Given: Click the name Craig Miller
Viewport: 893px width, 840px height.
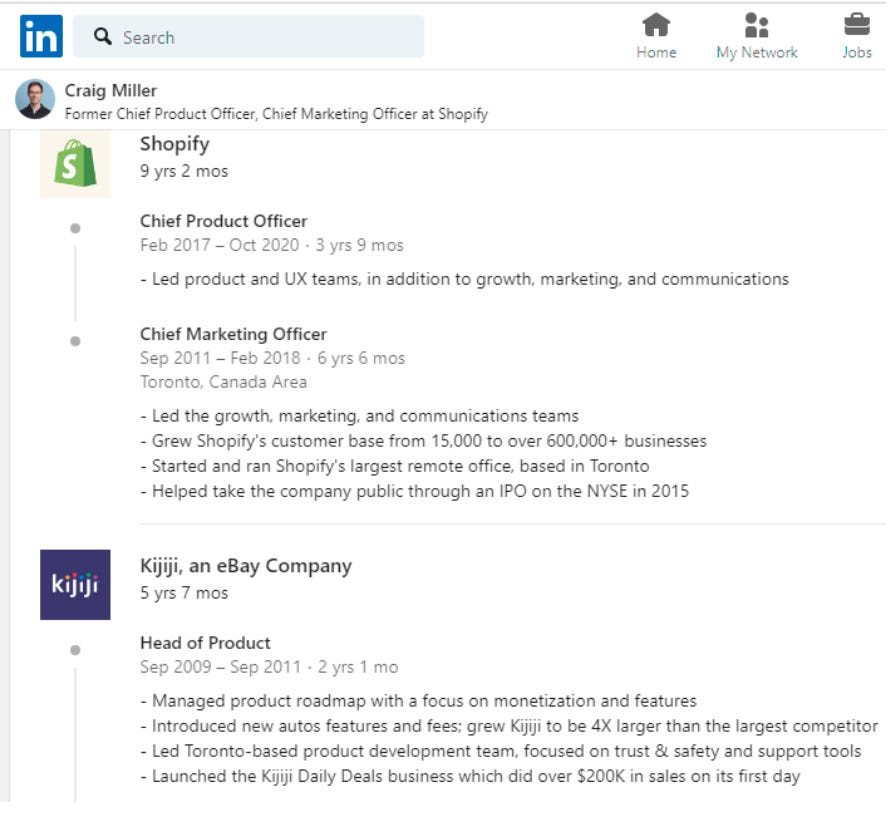Looking at the screenshot, I should (x=110, y=91).
